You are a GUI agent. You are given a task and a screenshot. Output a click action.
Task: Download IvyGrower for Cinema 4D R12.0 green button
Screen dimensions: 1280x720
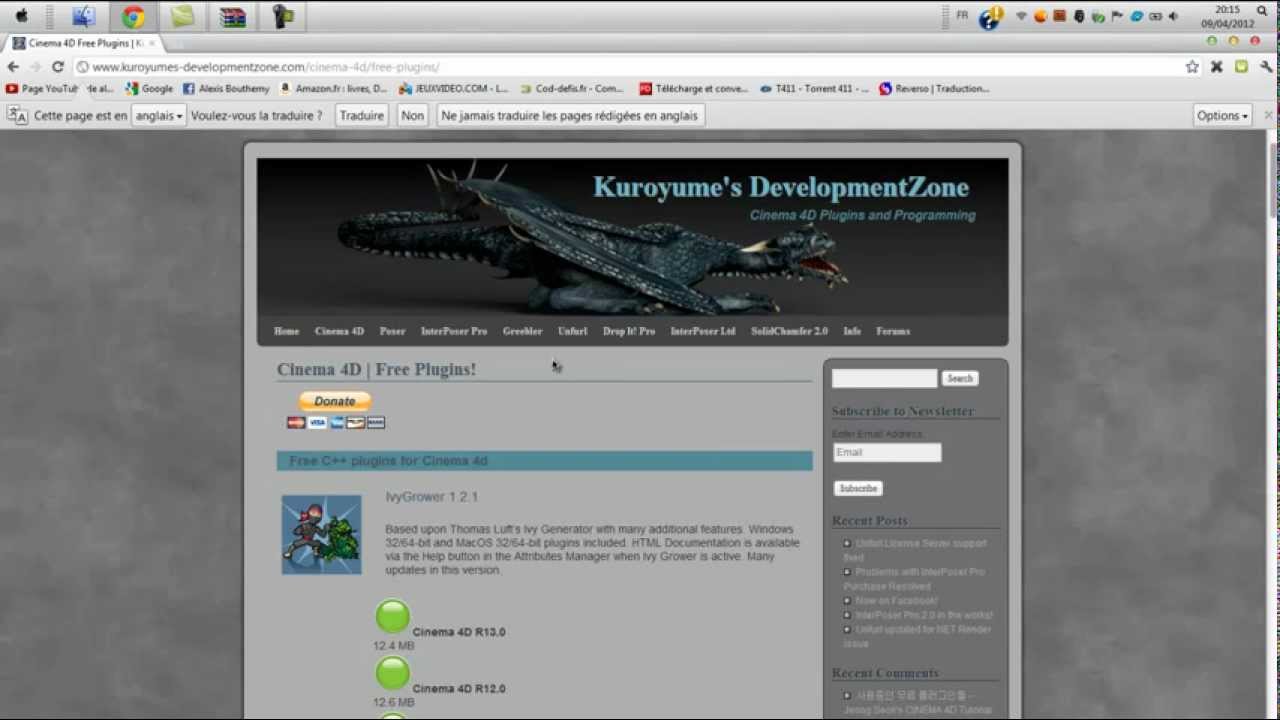click(392, 673)
